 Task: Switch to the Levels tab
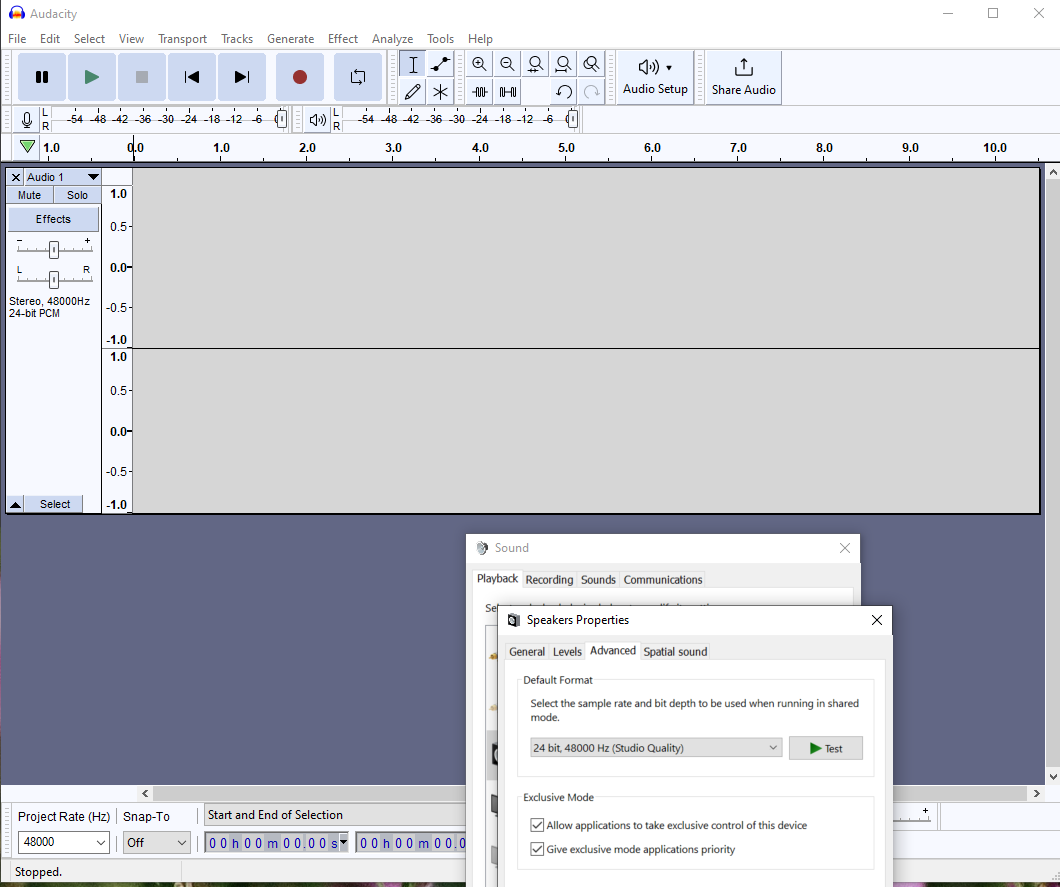coord(567,652)
